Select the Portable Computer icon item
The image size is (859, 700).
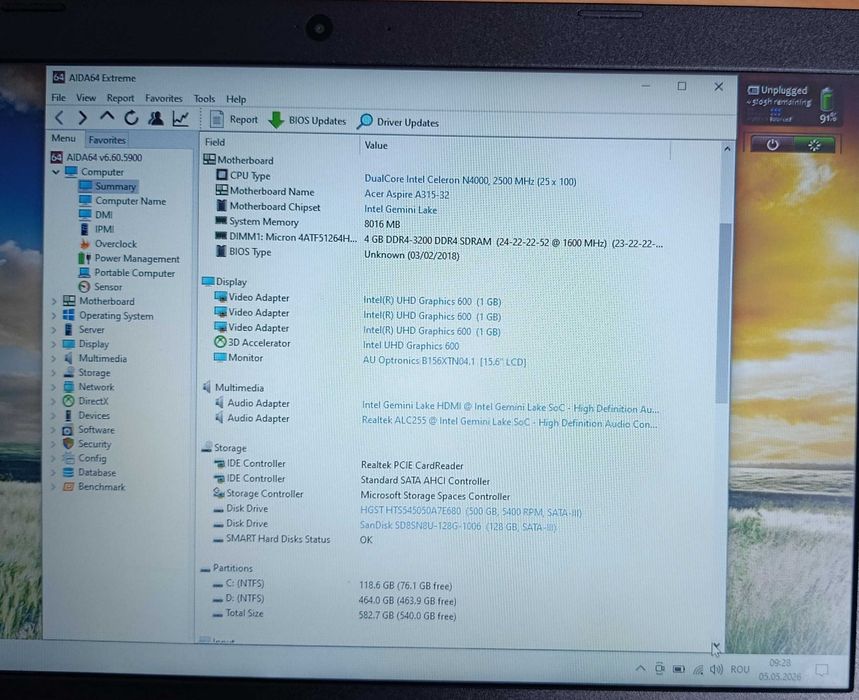pos(84,272)
